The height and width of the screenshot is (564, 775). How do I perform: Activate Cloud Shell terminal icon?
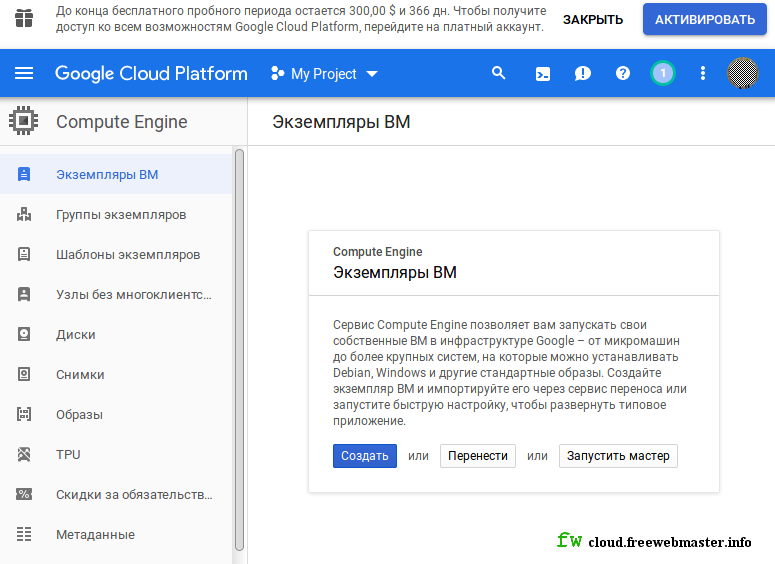543,74
